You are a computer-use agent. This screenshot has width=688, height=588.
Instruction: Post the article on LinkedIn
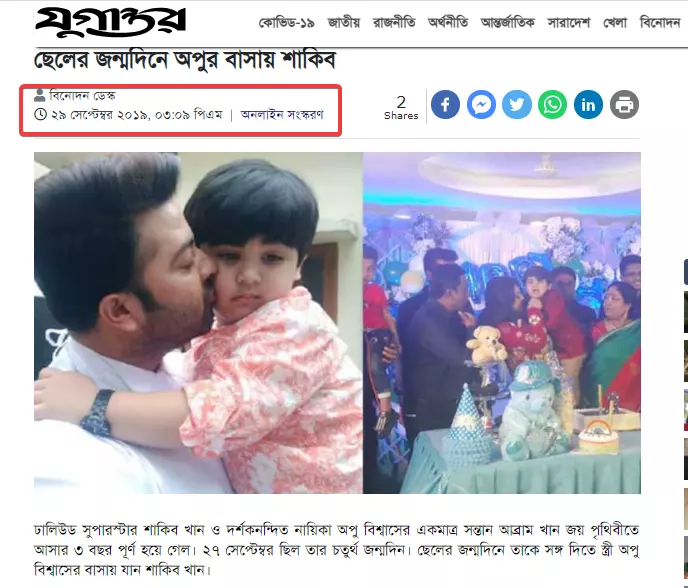tap(588, 104)
